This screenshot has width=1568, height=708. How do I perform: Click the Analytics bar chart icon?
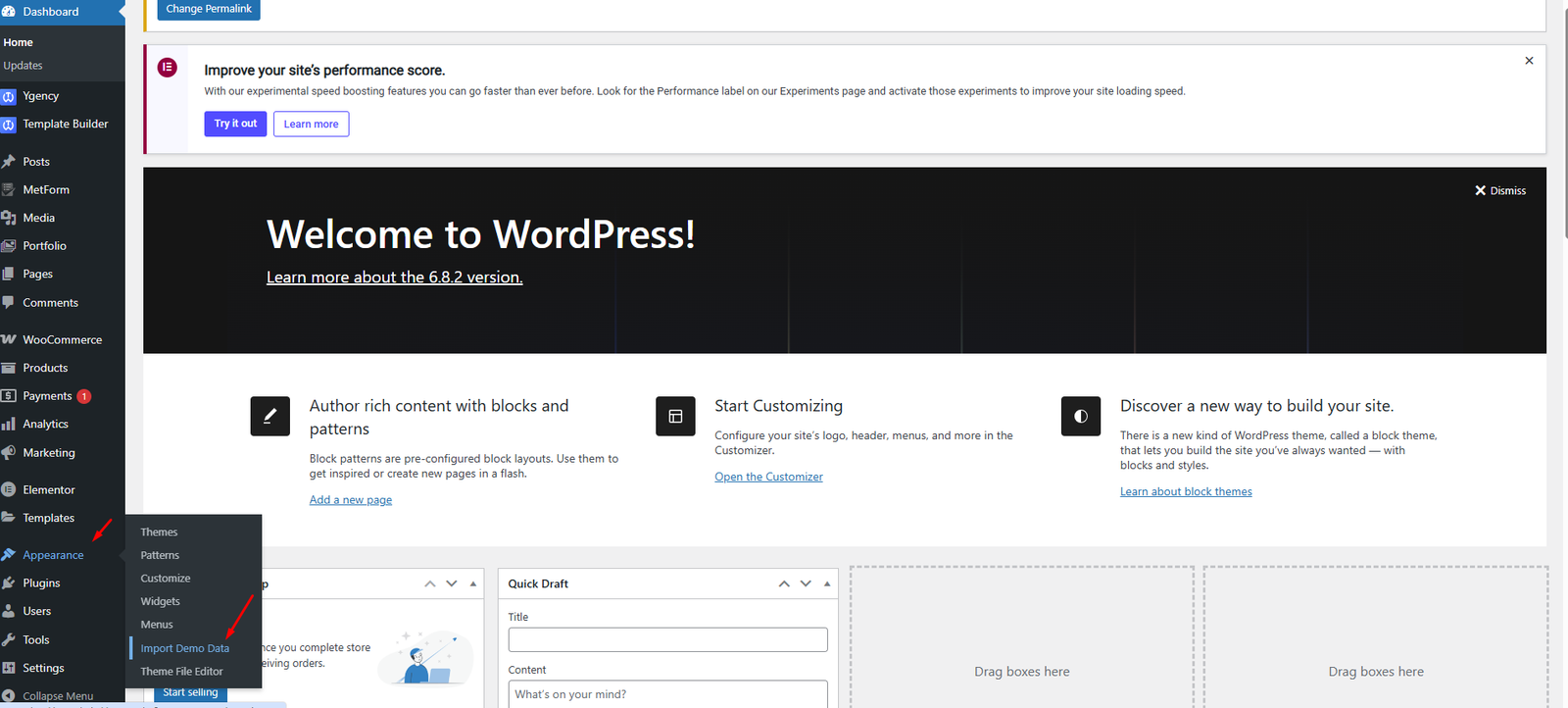[9, 425]
